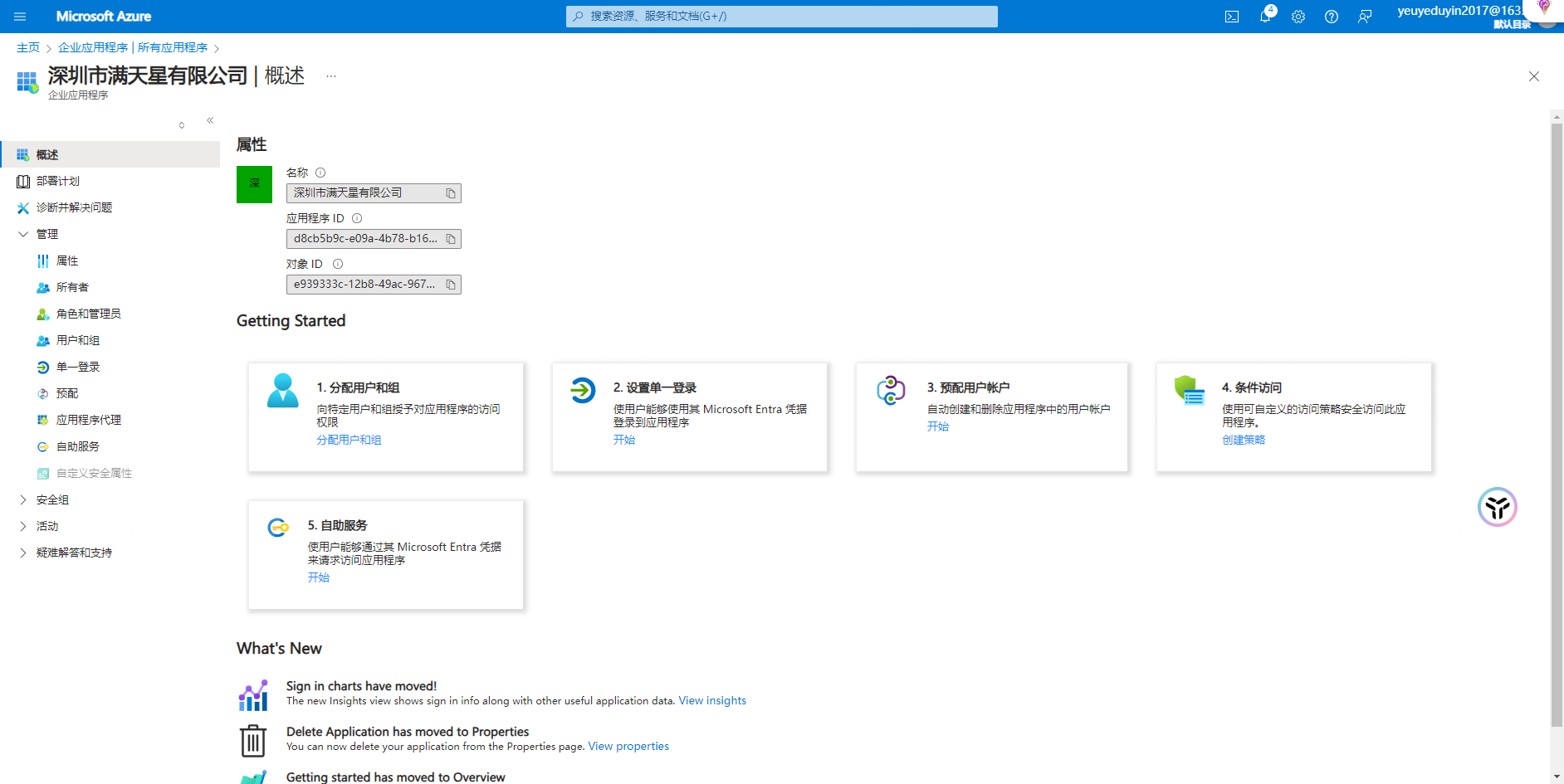
Task: Open the notifications bell
Action: [x=1265, y=16]
